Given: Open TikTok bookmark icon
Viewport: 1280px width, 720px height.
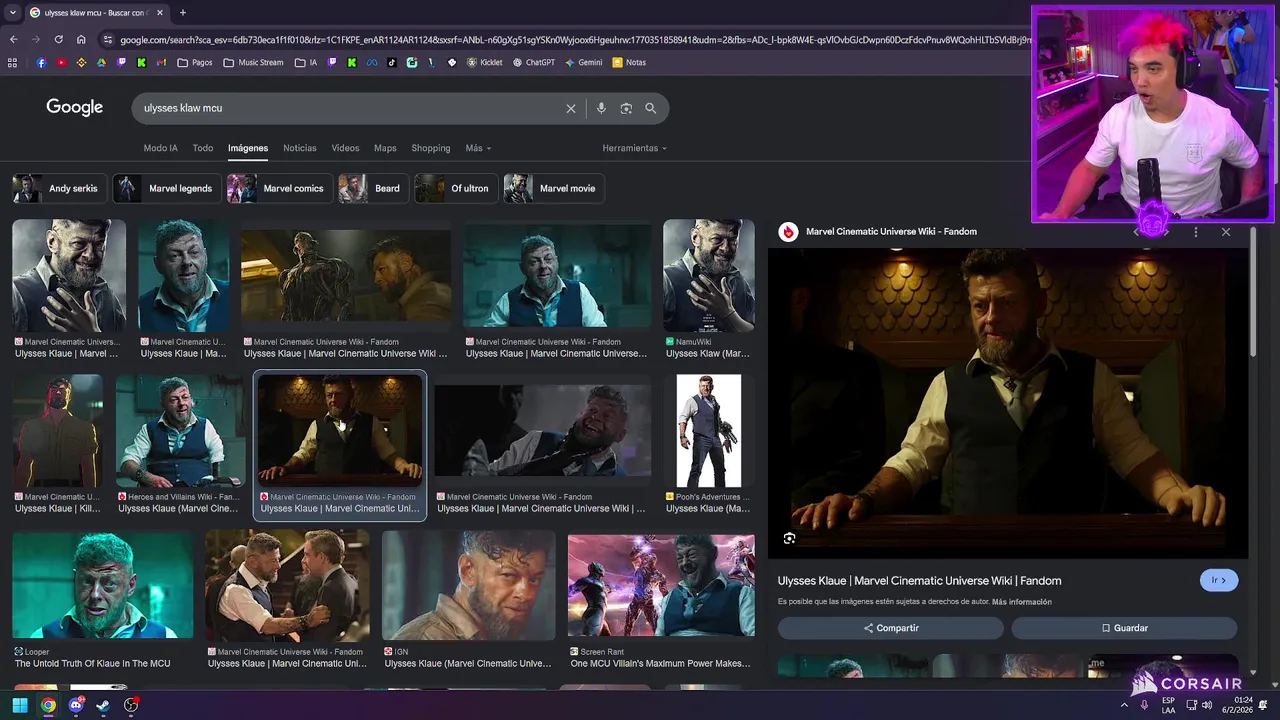Looking at the screenshot, I should (391, 62).
